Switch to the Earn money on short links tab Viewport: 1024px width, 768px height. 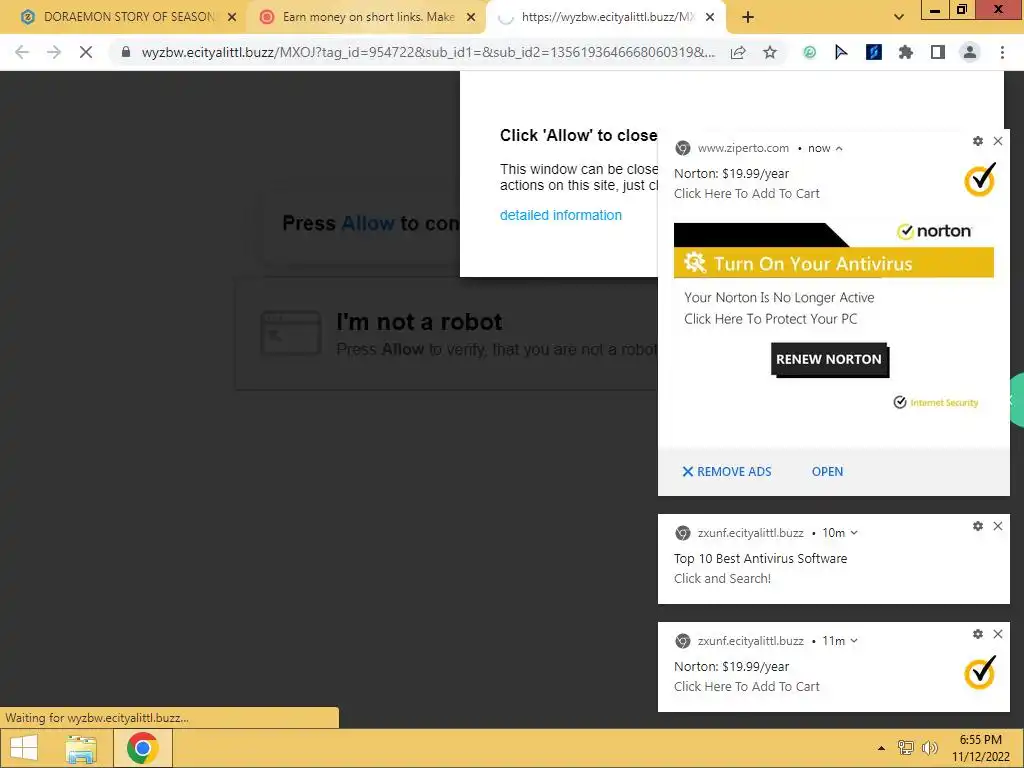366,17
